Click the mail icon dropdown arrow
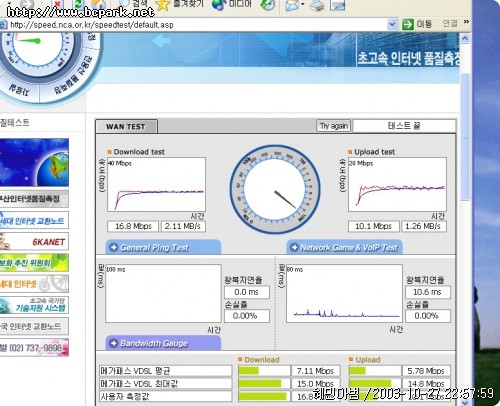The width and height of the screenshot is (500, 406). [303, 5]
